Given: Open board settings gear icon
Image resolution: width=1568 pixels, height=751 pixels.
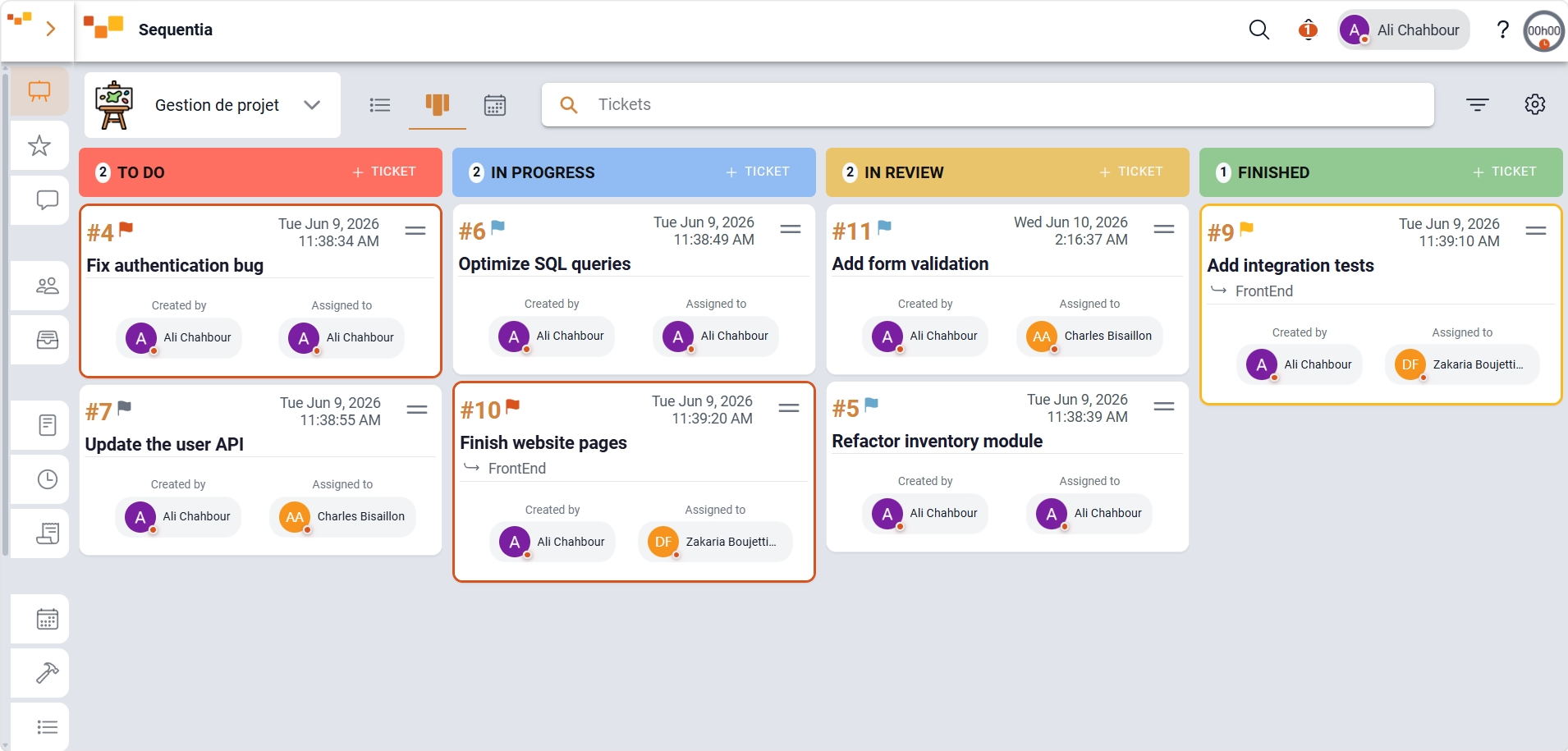Looking at the screenshot, I should click(x=1534, y=104).
